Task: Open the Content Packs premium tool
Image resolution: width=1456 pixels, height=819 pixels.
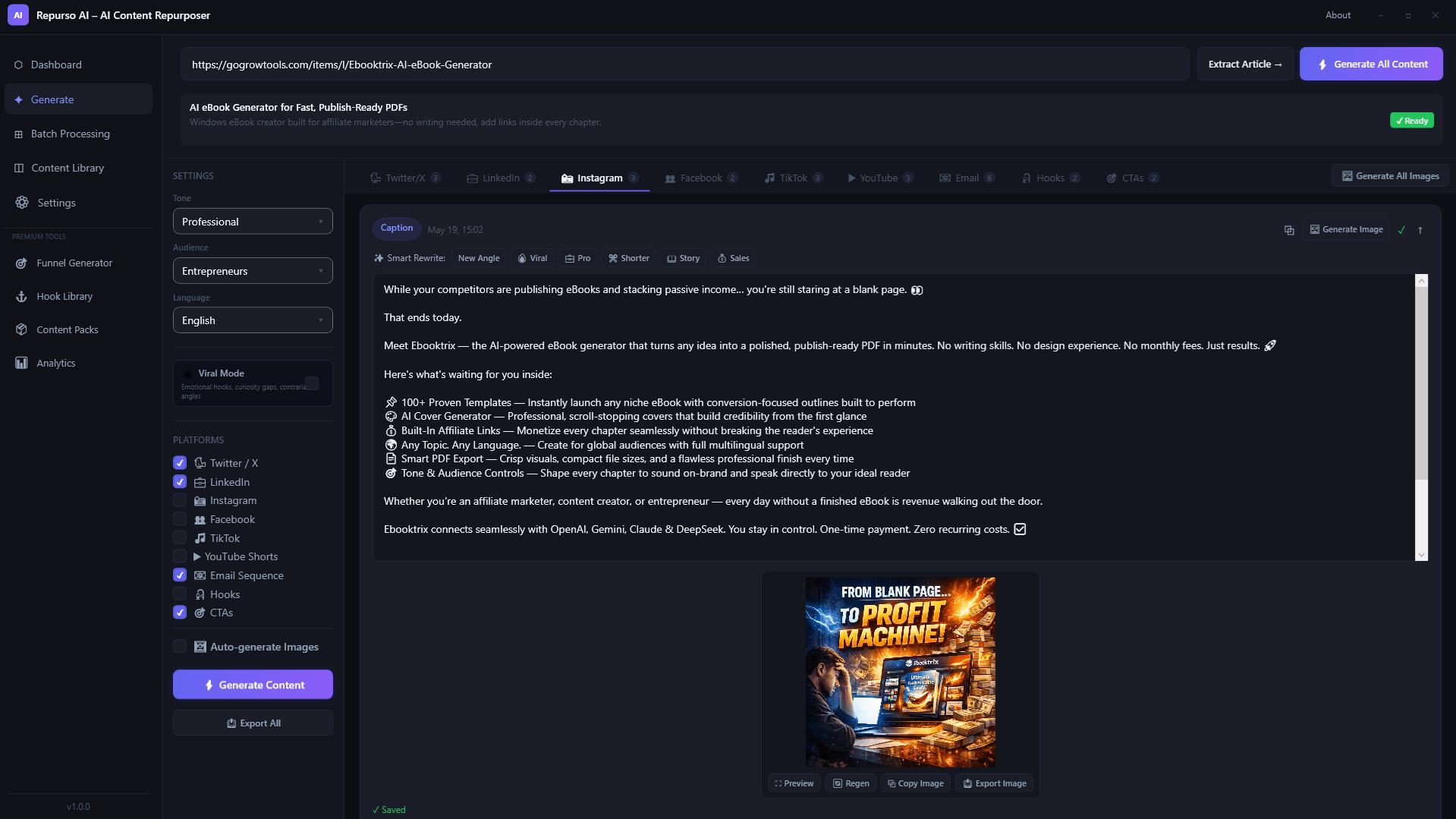Action: point(78,329)
